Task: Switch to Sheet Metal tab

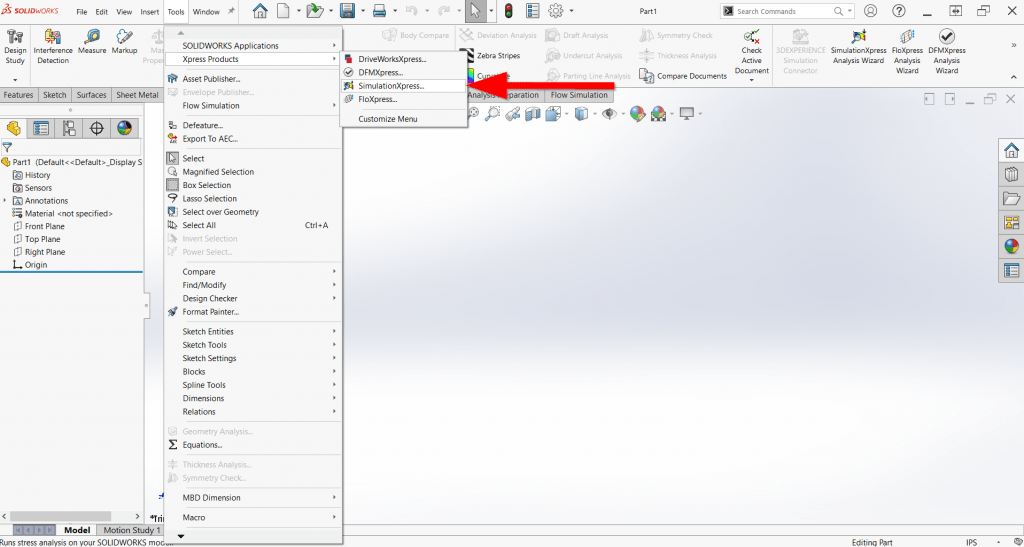Action: pyautogui.click(x=137, y=95)
